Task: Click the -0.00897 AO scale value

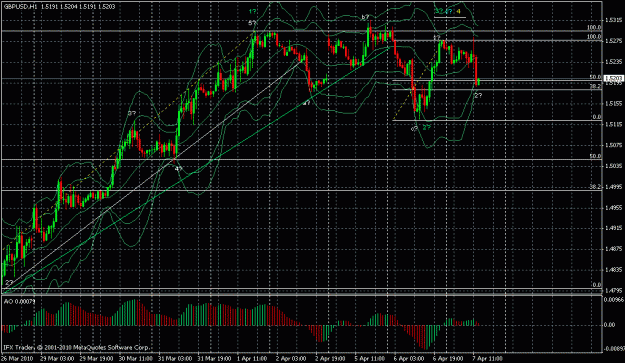Action: (614, 349)
